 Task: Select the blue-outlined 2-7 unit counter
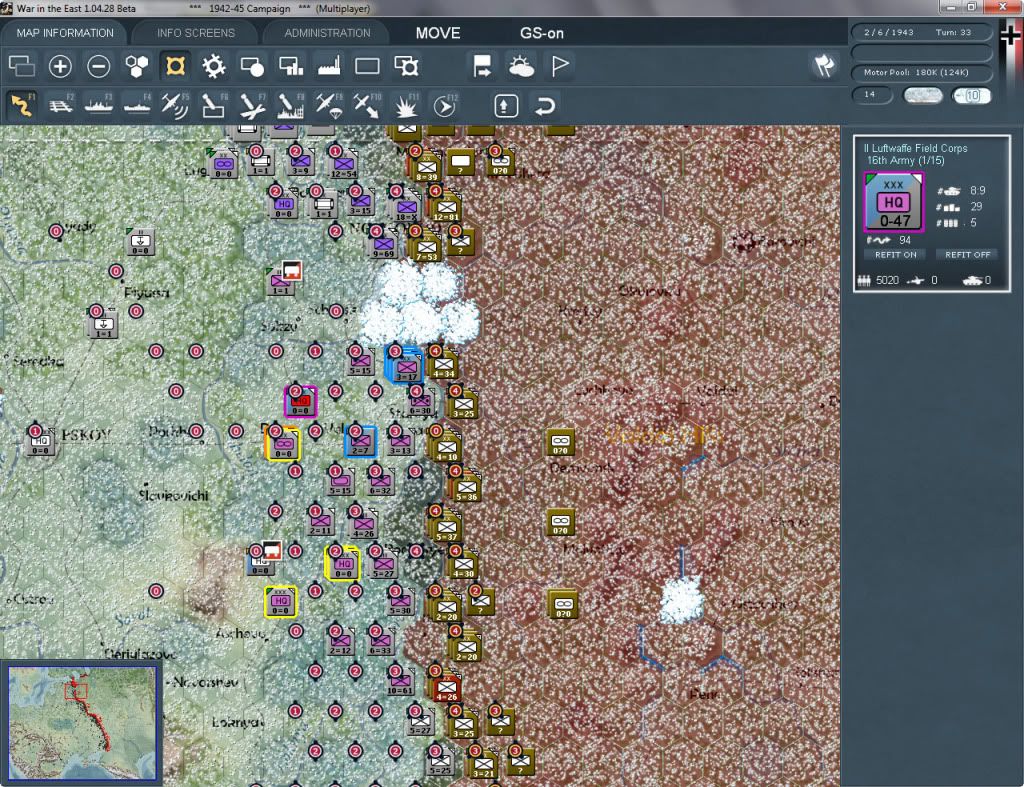tap(360, 442)
